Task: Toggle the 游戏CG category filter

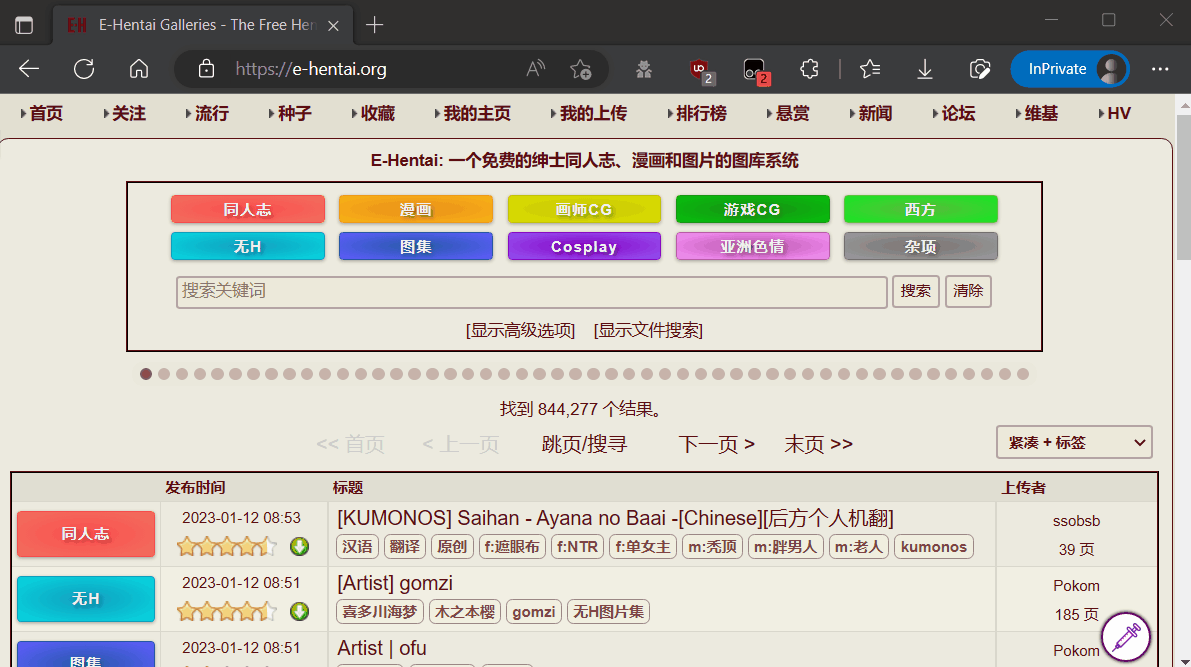Action: coord(752,209)
